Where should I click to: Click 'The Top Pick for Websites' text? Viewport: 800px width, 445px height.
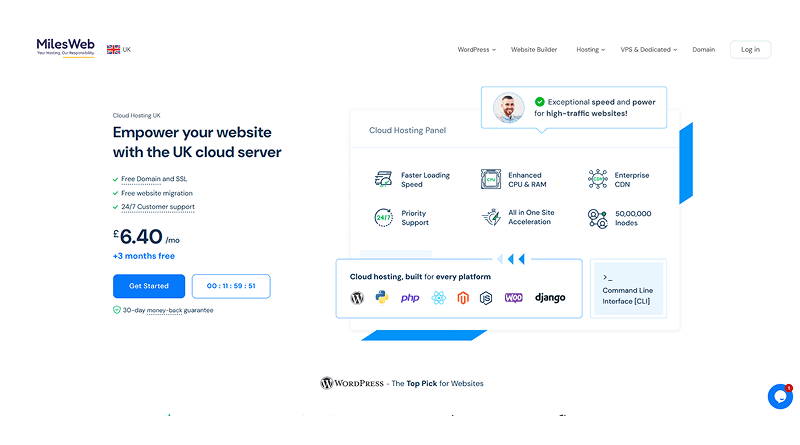pyautogui.click(x=437, y=383)
